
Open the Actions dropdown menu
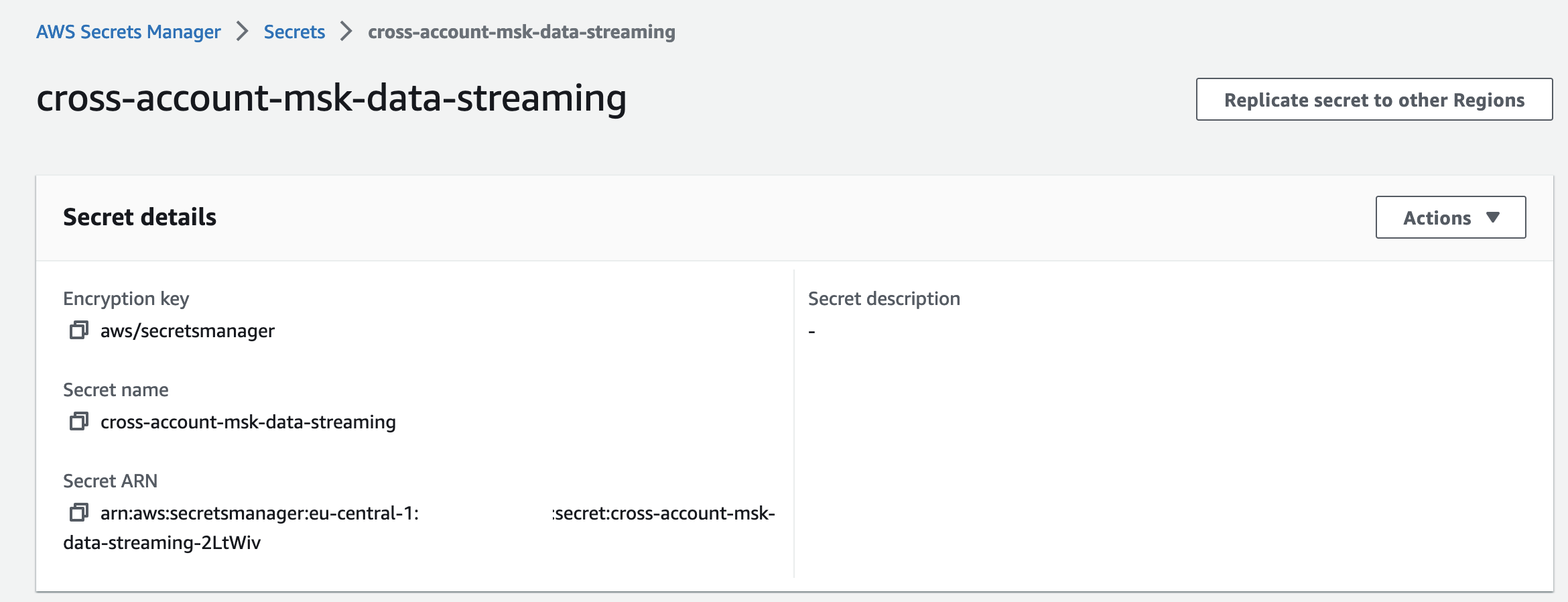(1450, 217)
